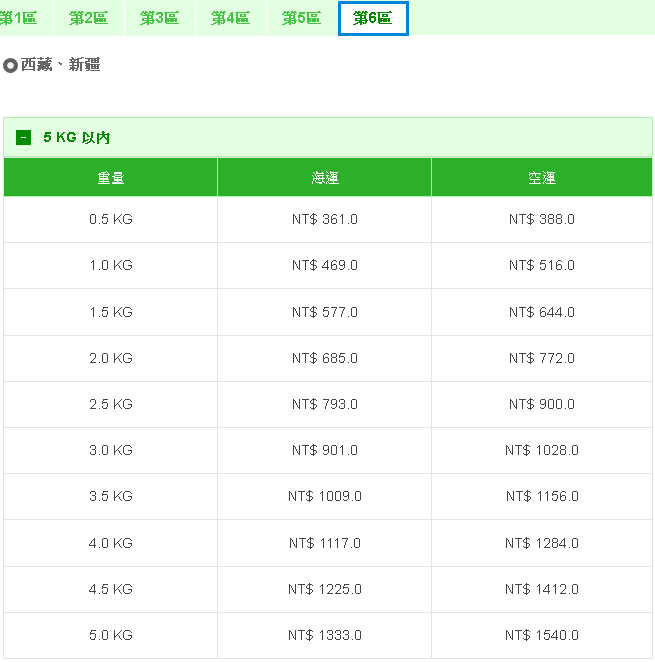Viewport: 655px width, 662px height.
Task: Click air freight price NT$ 1284.0
Action: click(x=541, y=543)
